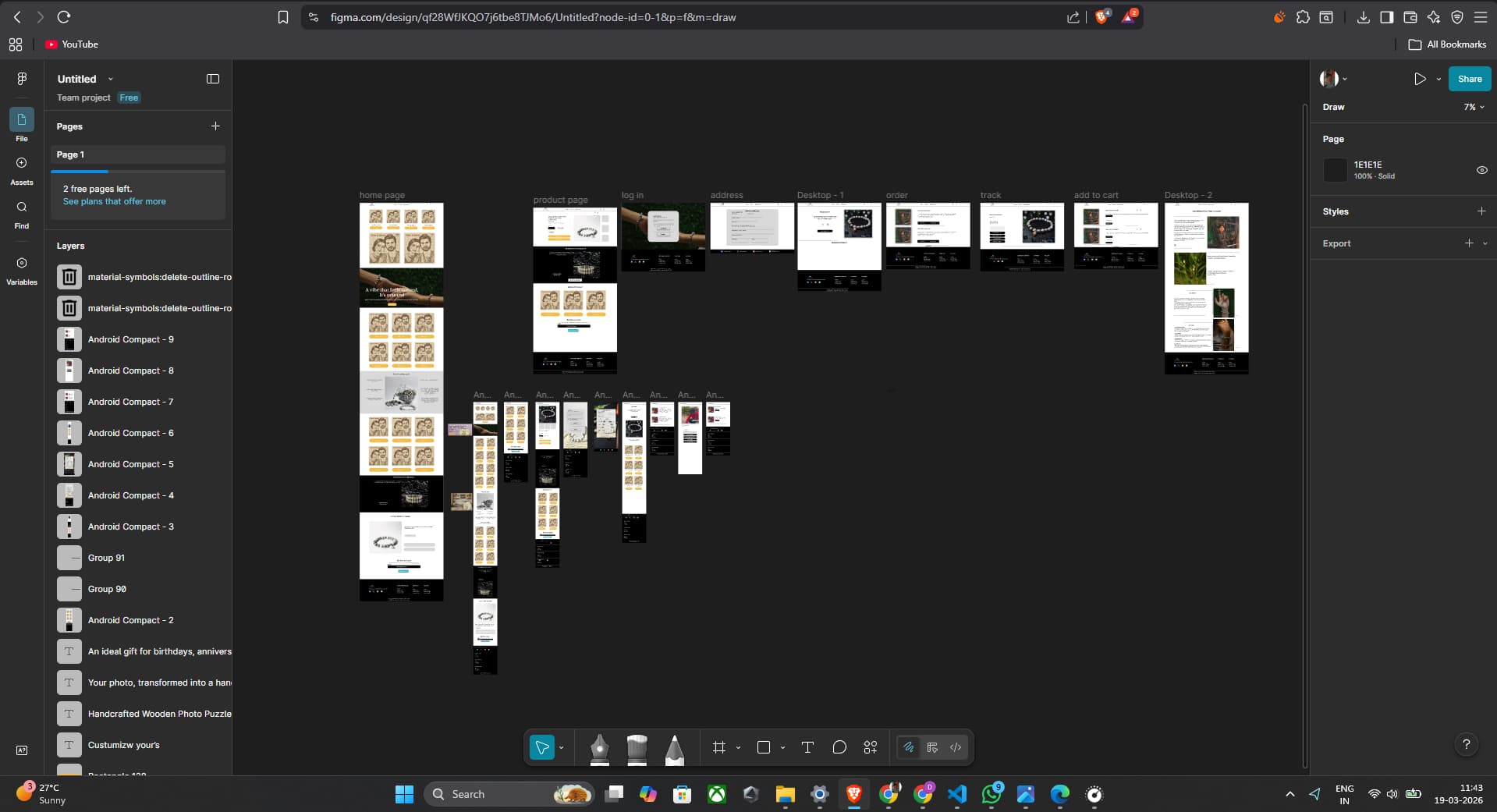This screenshot has height=812, width=1497.
Task: Click the Share button
Action: pyautogui.click(x=1469, y=79)
